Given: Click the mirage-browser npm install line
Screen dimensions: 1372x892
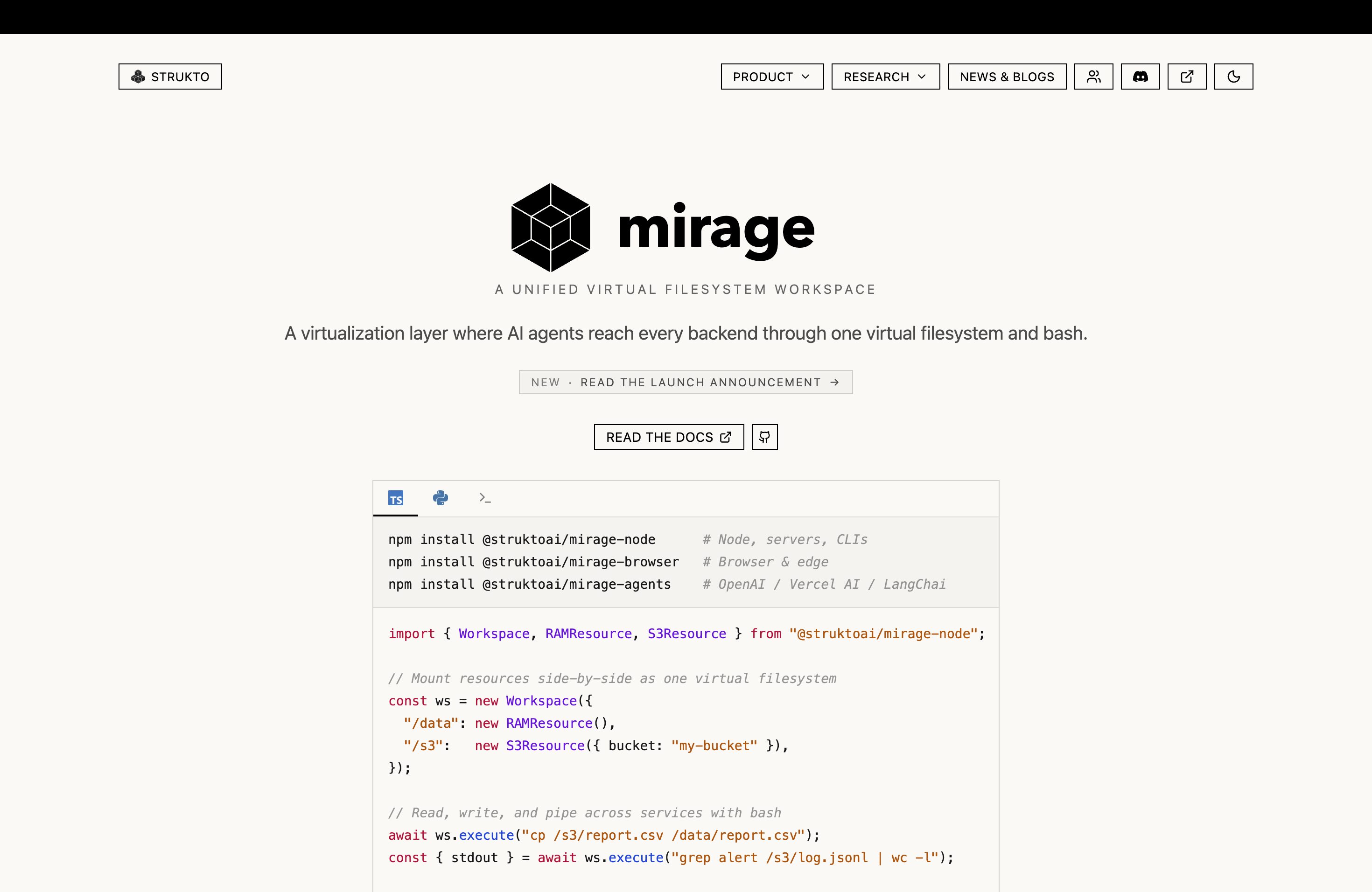Looking at the screenshot, I should click(x=533, y=562).
